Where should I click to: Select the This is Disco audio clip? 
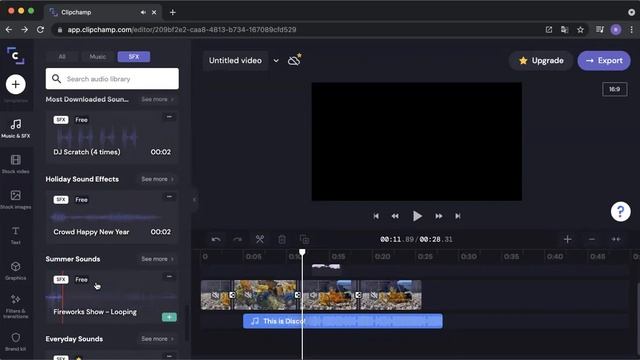click(343, 321)
